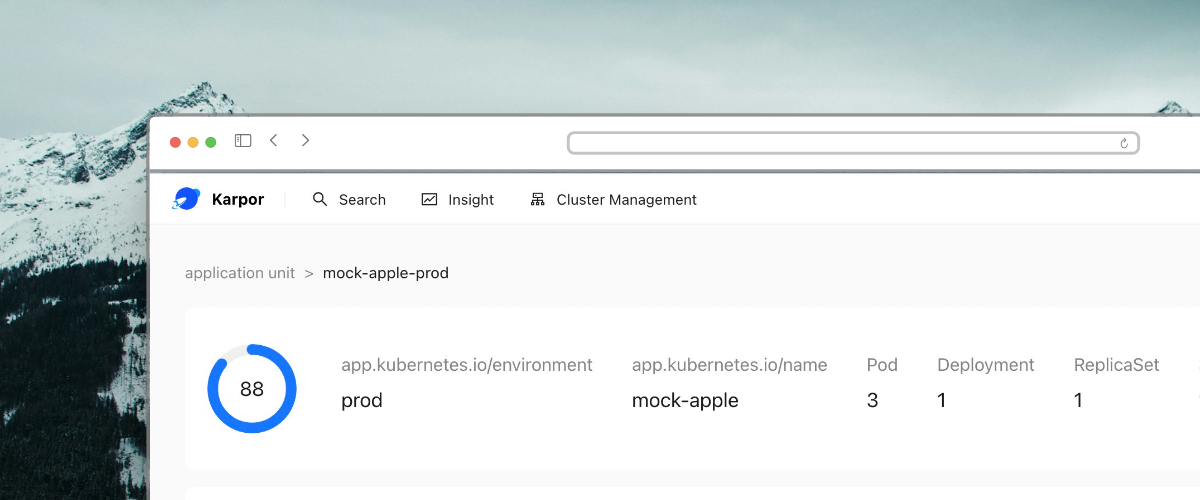Minimize the window using the yellow button
The width and height of the screenshot is (1200, 500).
[x=193, y=142]
